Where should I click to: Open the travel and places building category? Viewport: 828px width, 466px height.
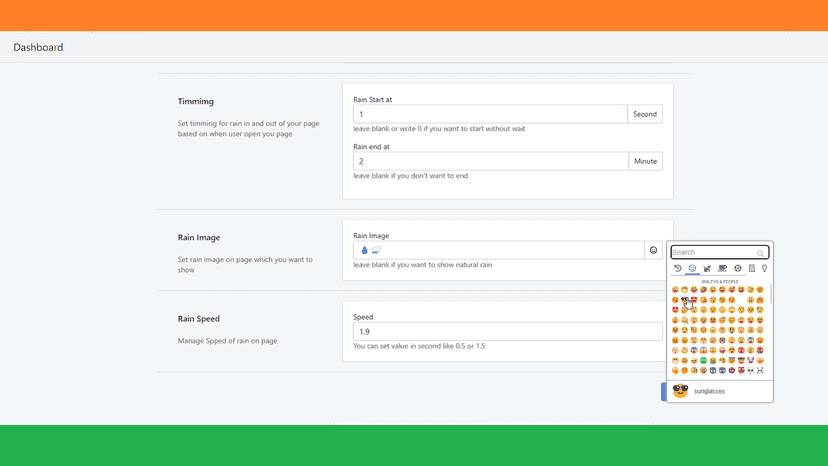coord(752,268)
